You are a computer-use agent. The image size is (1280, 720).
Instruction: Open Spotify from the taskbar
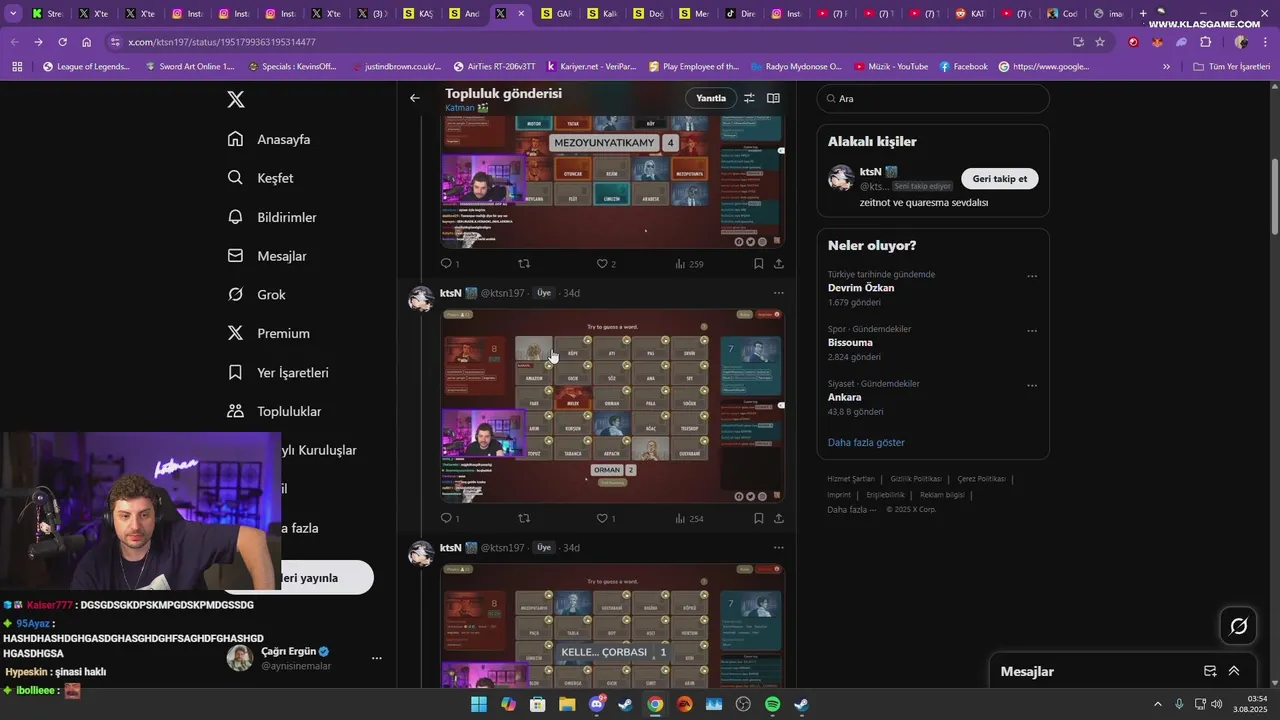772,704
